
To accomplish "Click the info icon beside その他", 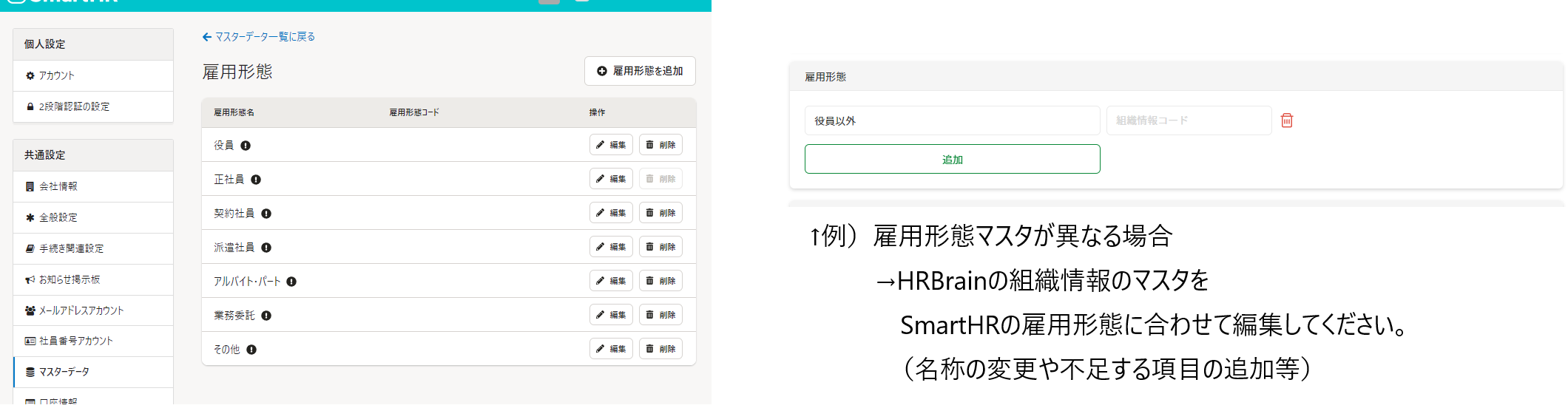I will click(x=251, y=350).
